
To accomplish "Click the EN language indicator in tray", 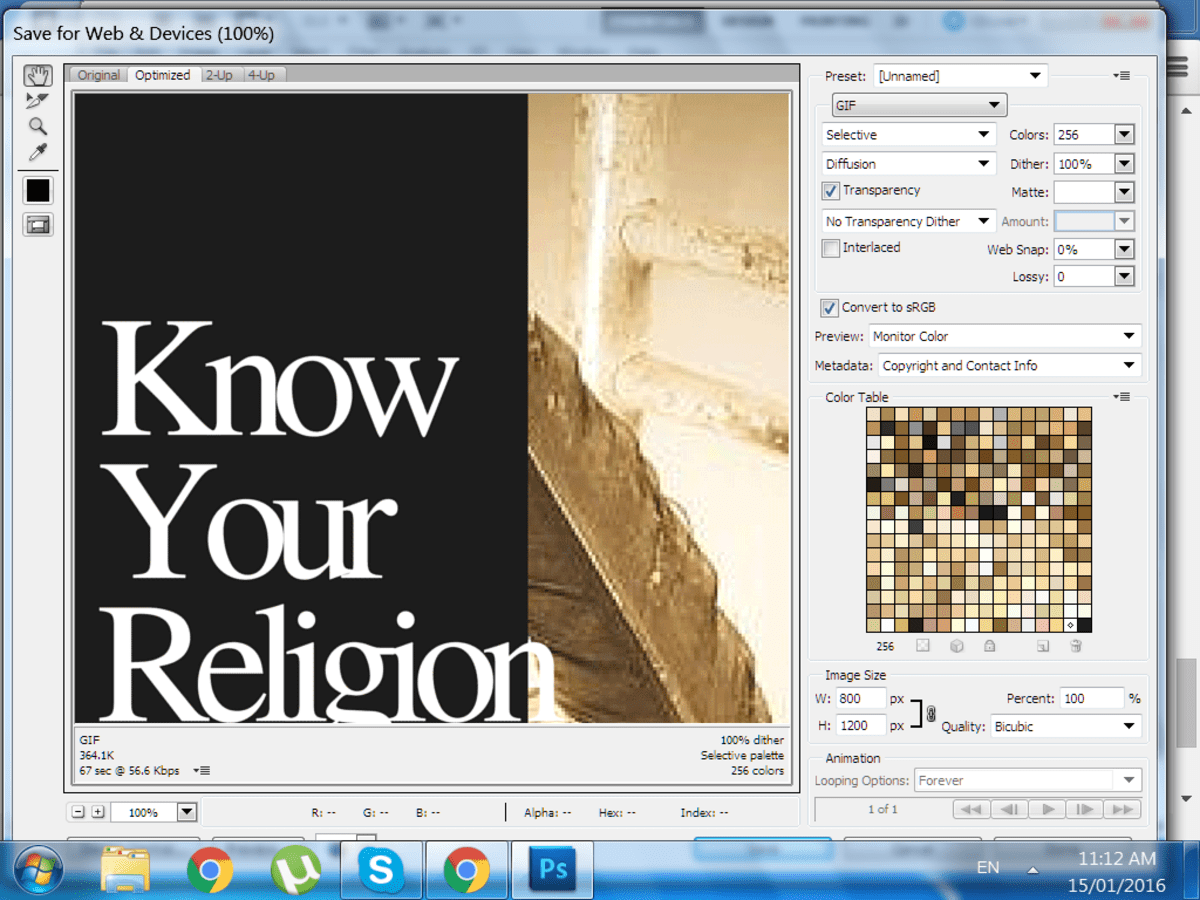I will (x=988, y=868).
